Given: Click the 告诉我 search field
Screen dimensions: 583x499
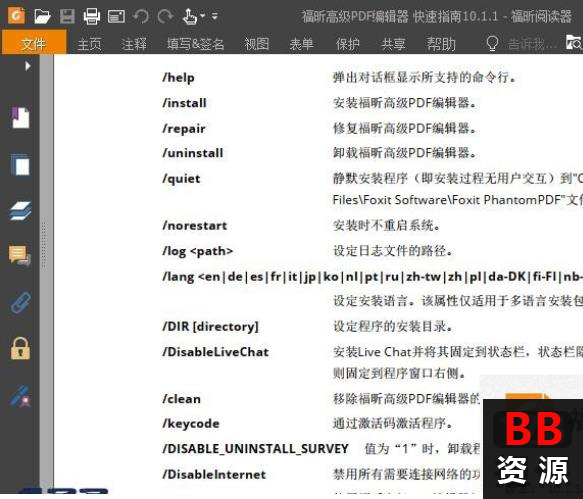Looking at the screenshot, I should pyautogui.click(x=532, y=45).
